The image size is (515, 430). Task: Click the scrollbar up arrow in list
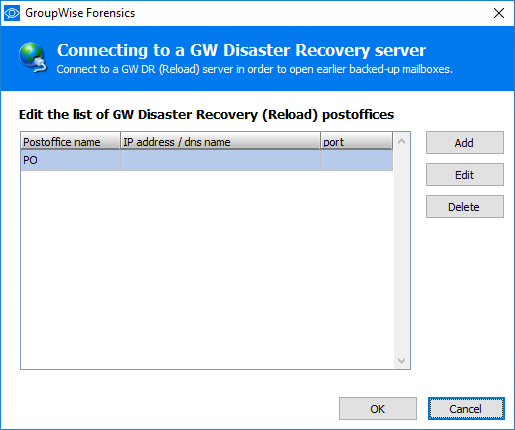(402, 141)
